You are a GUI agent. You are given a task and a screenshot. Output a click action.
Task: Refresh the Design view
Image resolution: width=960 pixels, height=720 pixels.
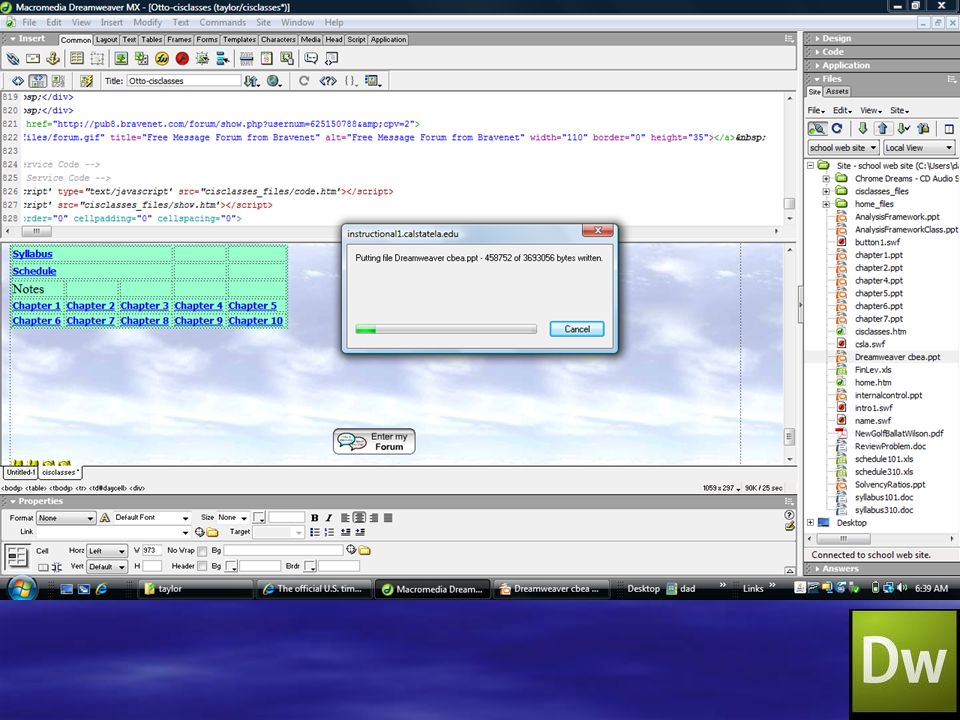(304, 81)
